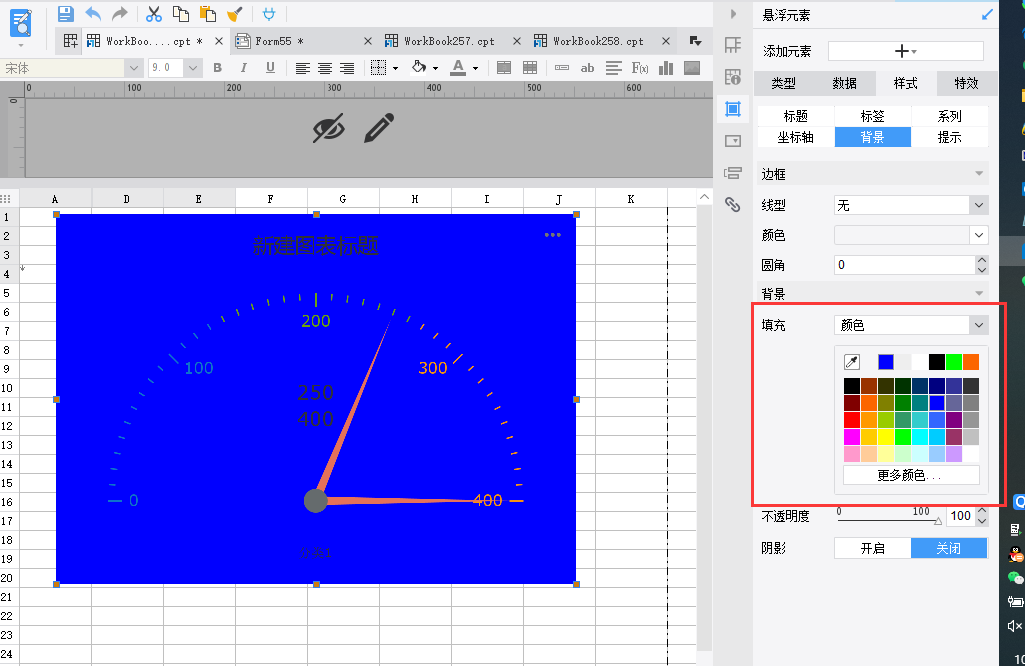Click the Save icon in the toolbar
1025x666 pixels.
pyautogui.click(x=65, y=14)
